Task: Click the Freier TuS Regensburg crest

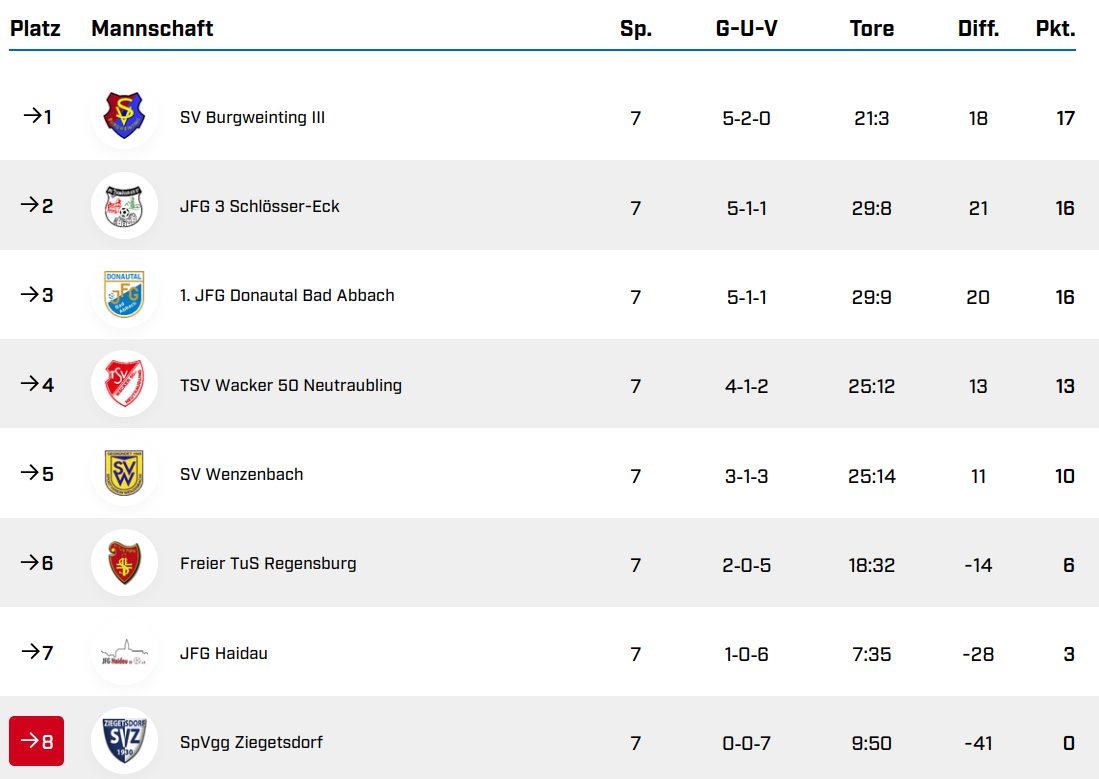Action: pyautogui.click(x=124, y=563)
